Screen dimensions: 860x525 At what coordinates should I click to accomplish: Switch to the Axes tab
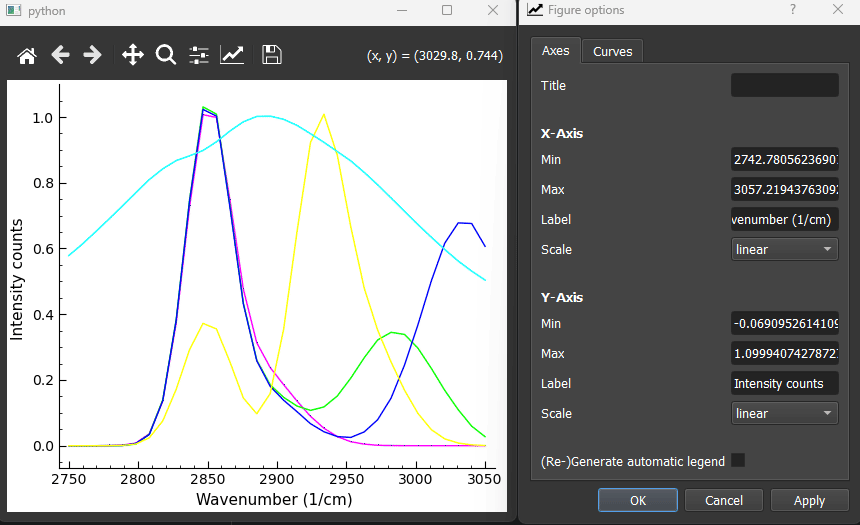(x=556, y=51)
